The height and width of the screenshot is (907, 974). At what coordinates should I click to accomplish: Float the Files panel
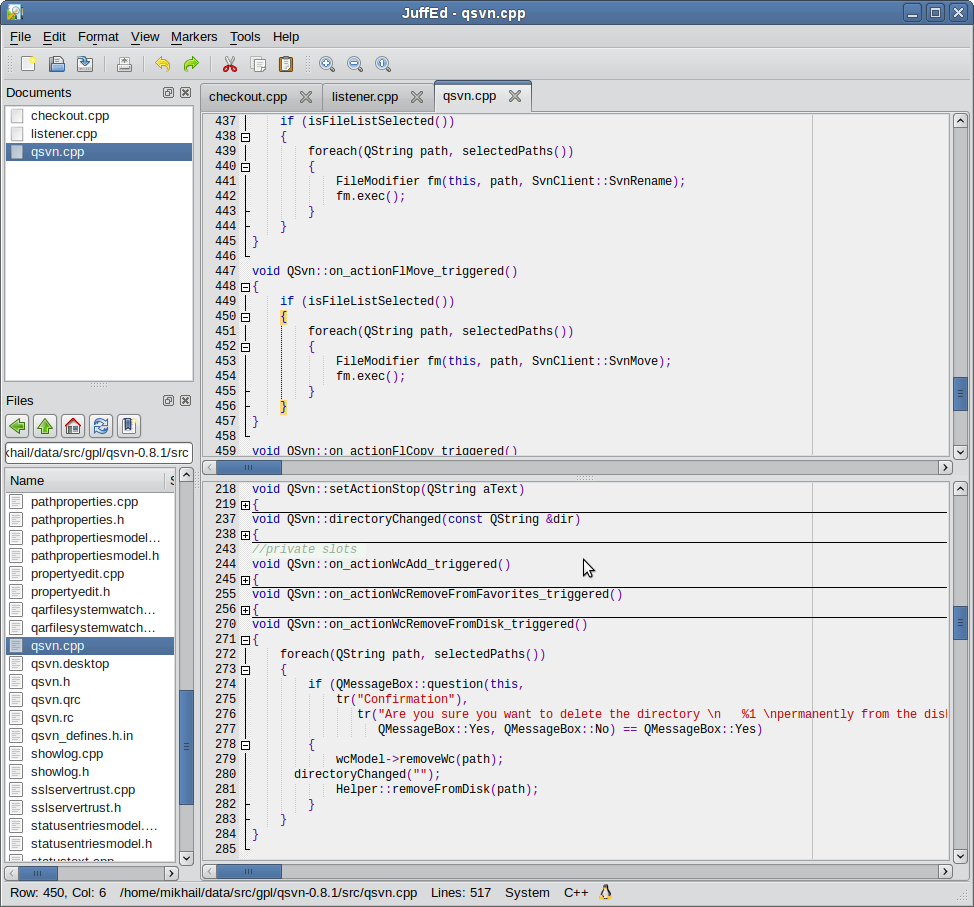(x=168, y=401)
